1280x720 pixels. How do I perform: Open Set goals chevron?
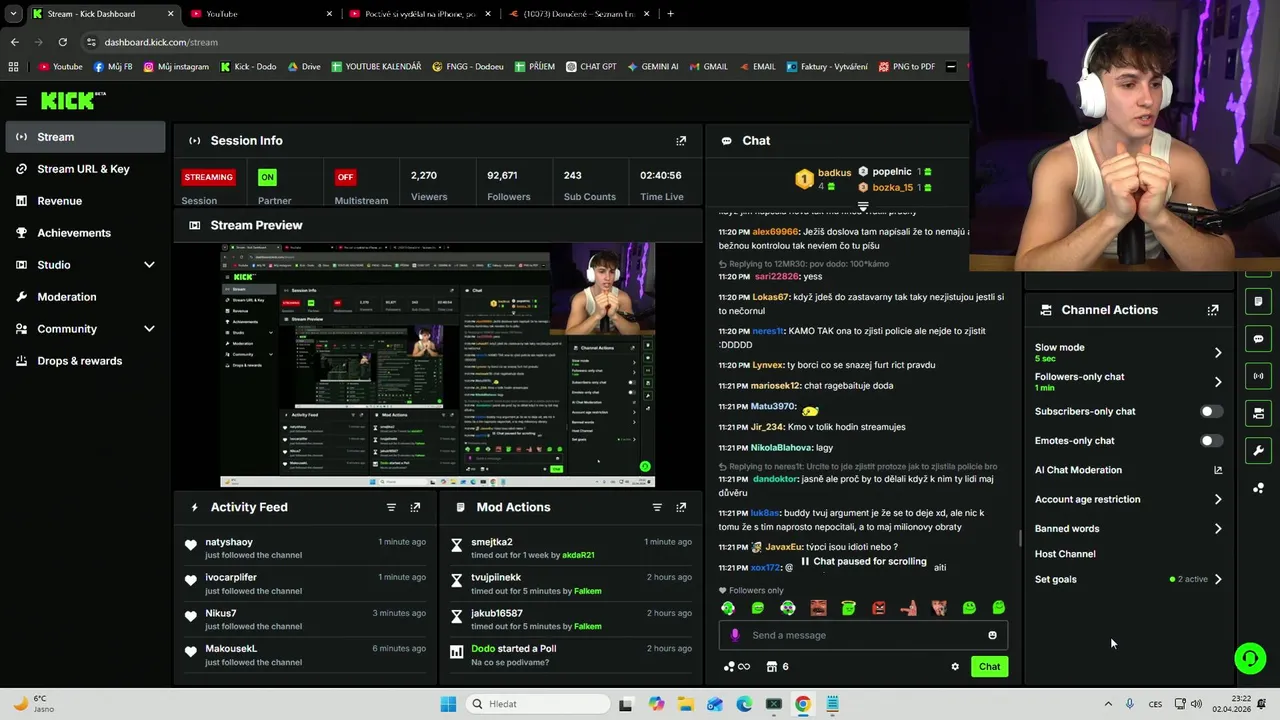[1217, 579]
